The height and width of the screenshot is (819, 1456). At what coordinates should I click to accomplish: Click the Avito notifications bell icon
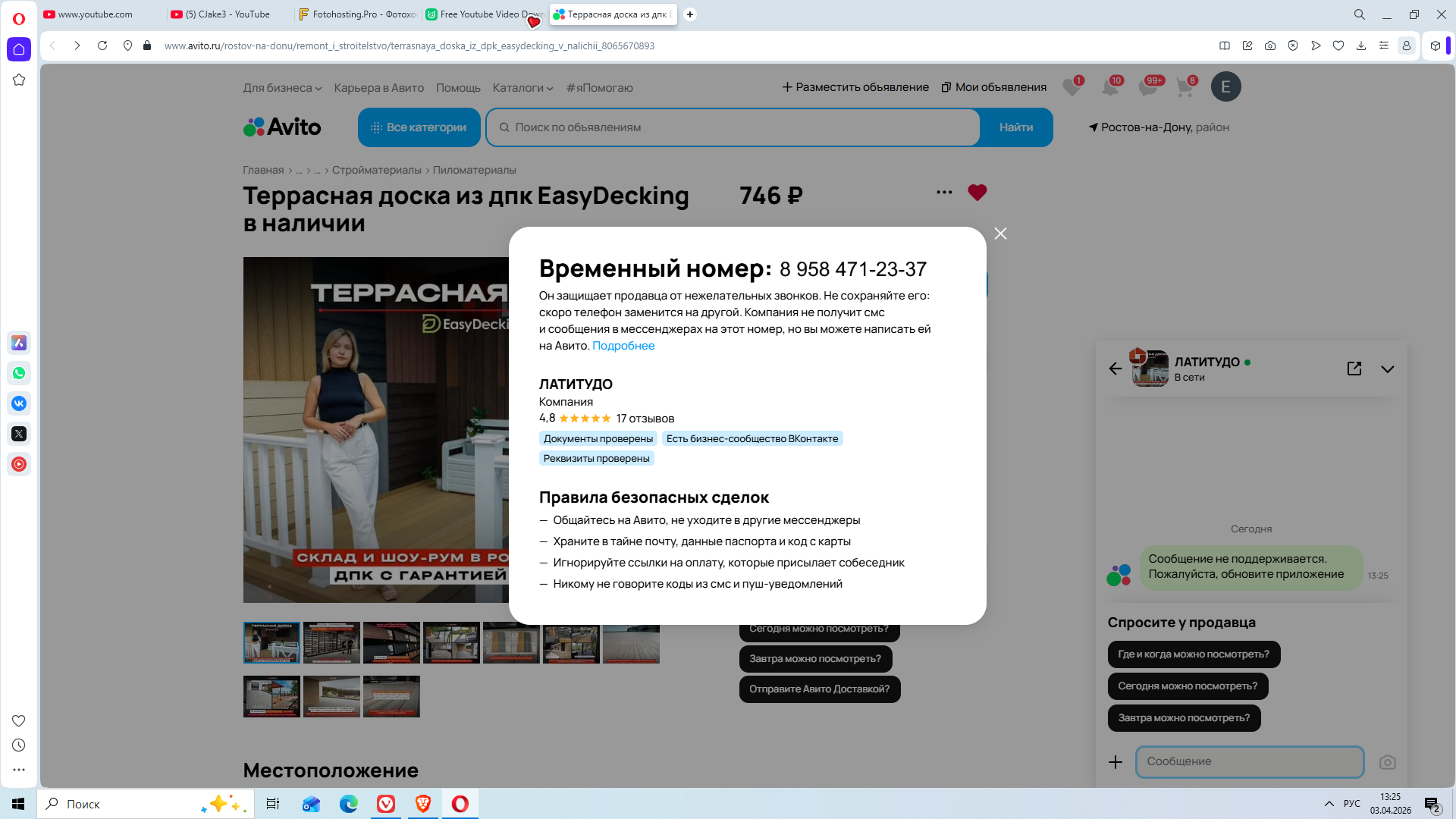[x=1110, y=87]
